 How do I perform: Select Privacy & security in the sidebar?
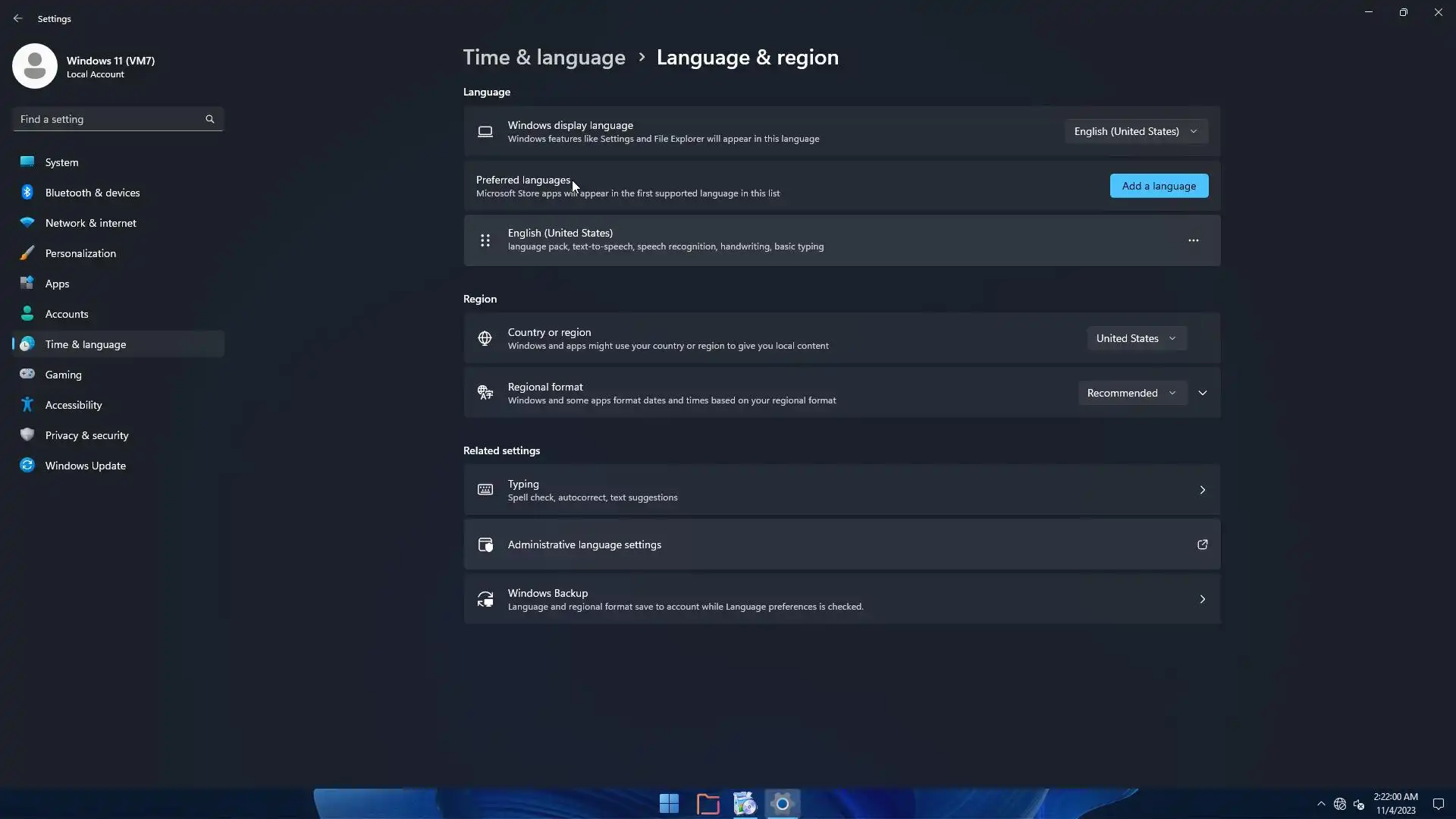point(86,435)
